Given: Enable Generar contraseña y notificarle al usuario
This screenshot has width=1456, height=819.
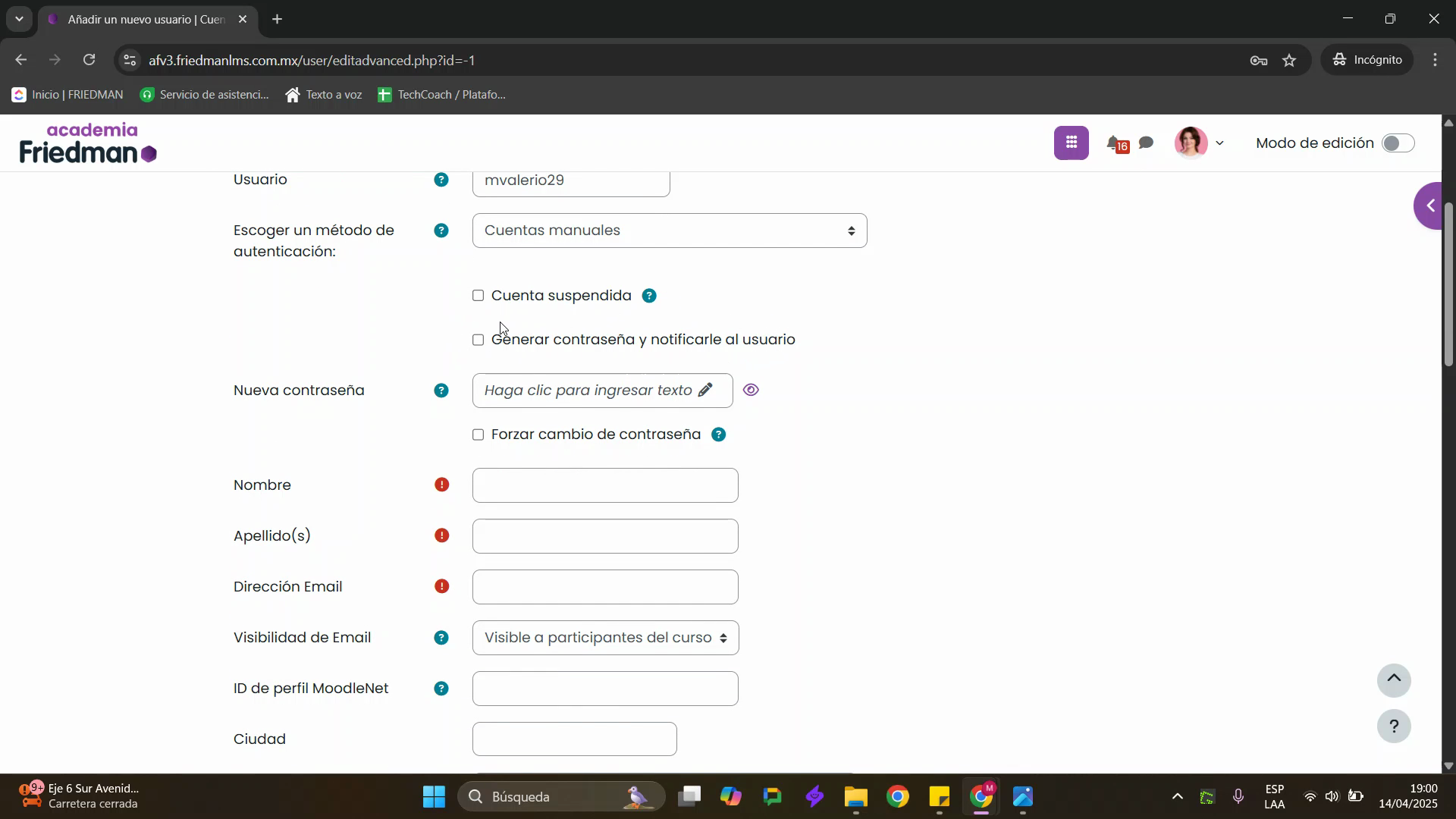Looking at the screenshot, I should point(478,340).
